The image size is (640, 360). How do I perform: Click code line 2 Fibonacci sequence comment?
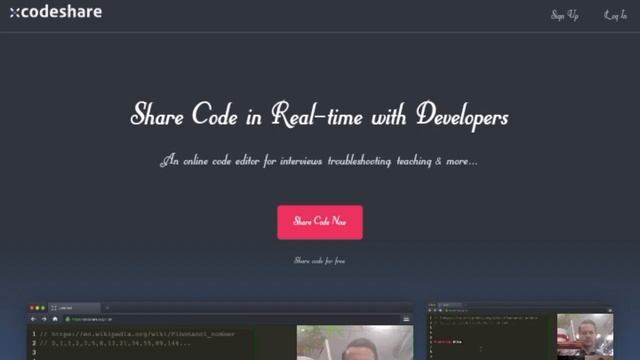(x=115, y=343)
